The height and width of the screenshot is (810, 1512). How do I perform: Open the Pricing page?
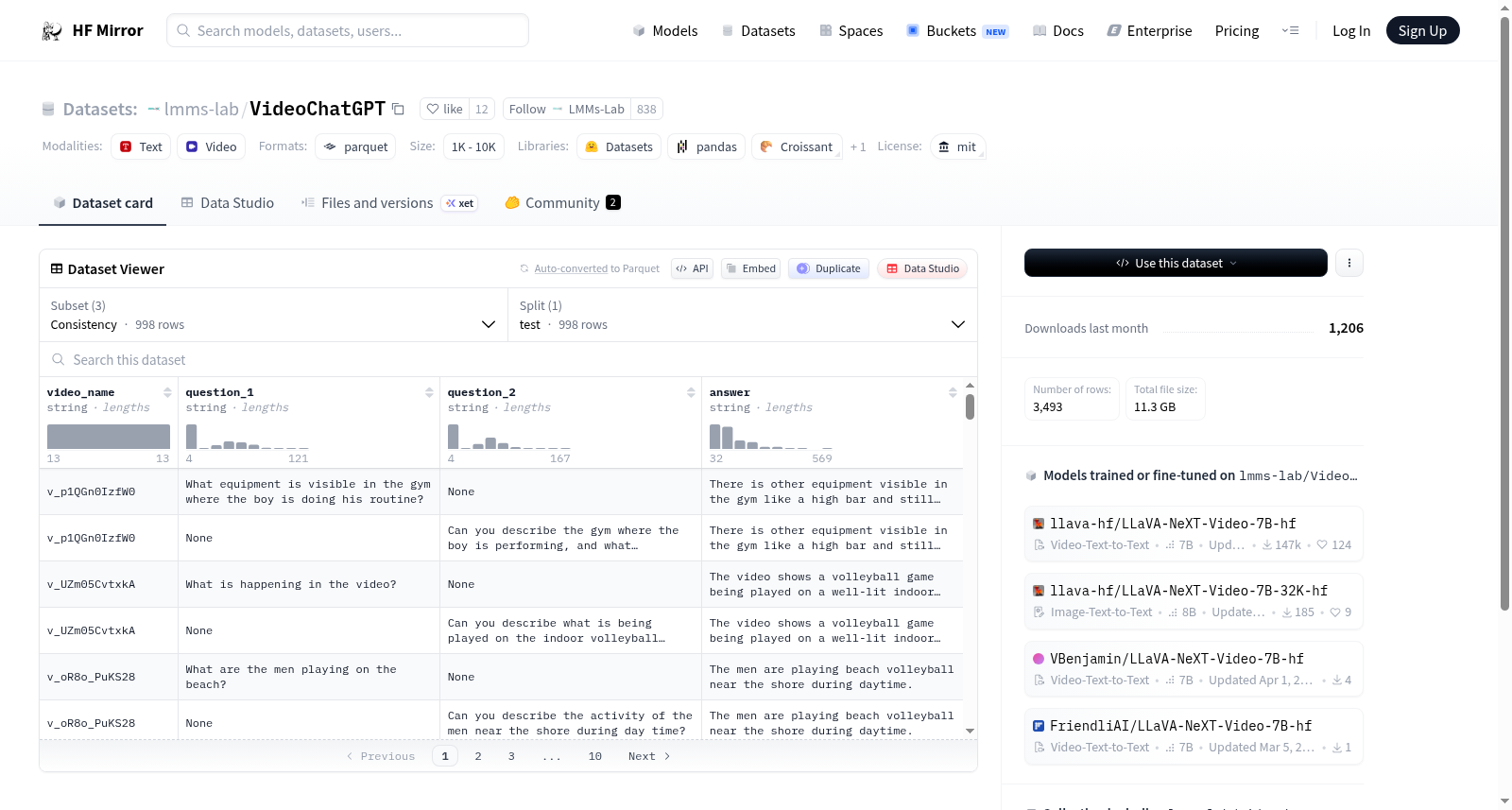pos(1237,31)
